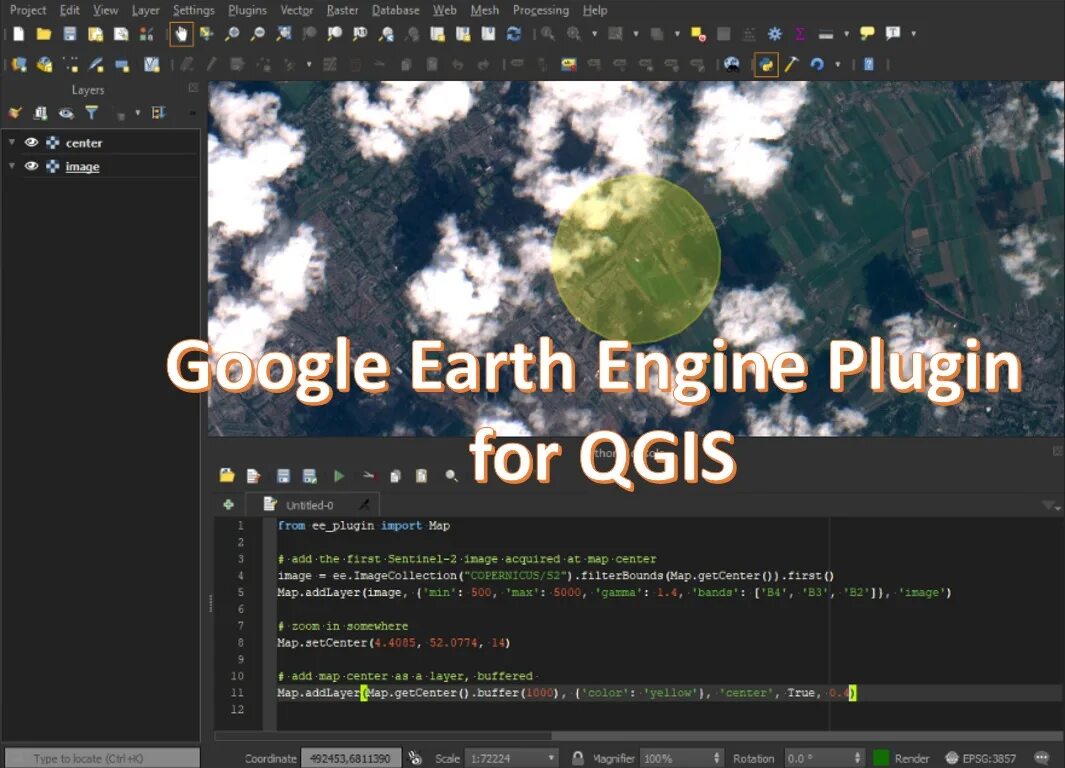Click the New Geopackage Layer icon
This screenshot has width=1065, height=768.
point(44,65)
